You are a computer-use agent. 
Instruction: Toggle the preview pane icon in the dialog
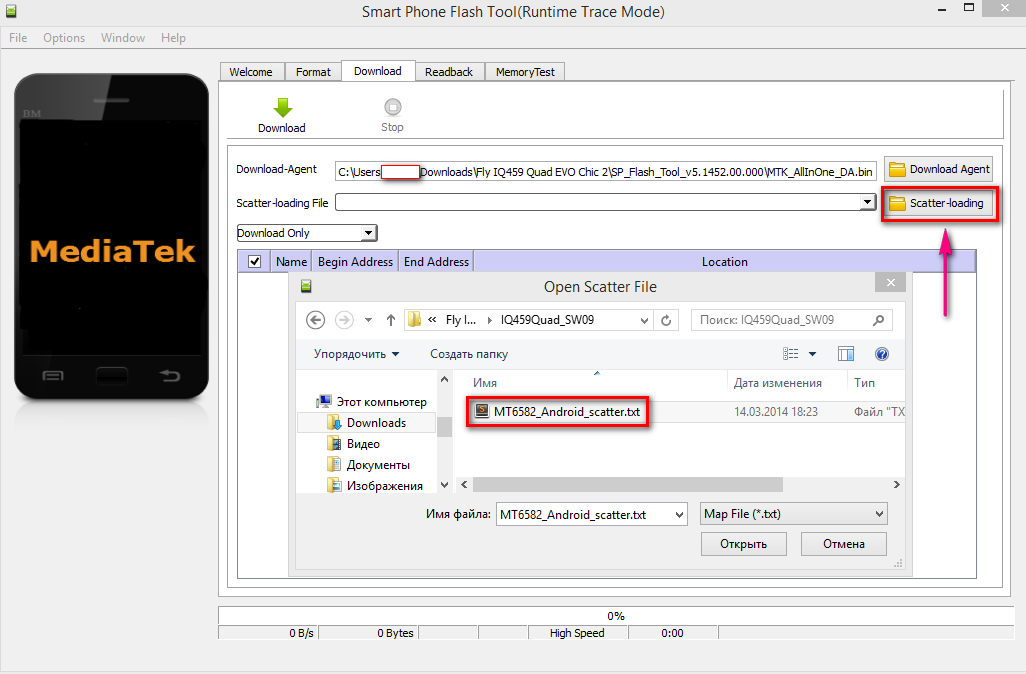click(846, 354)
